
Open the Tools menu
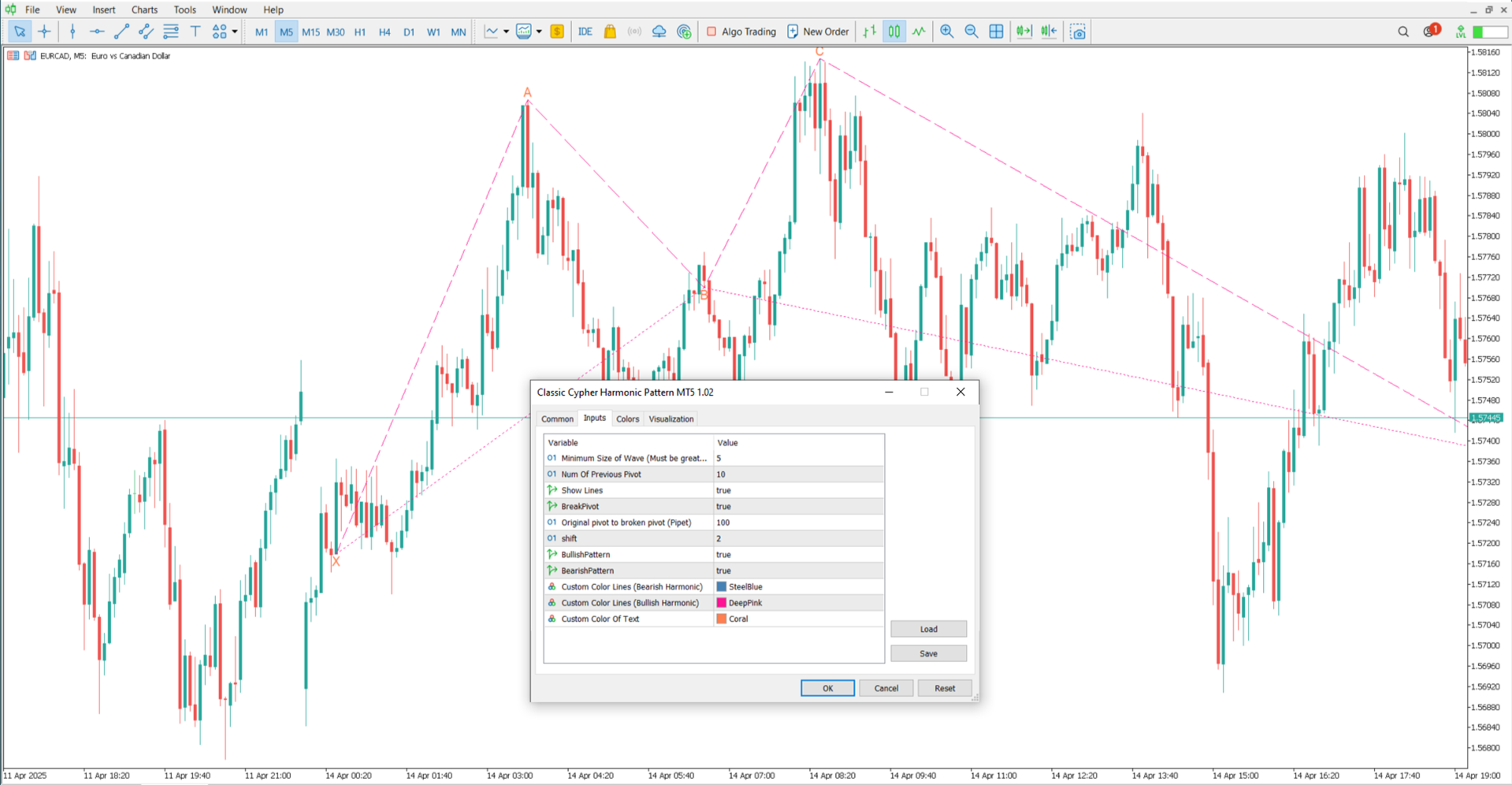[185, 9]
